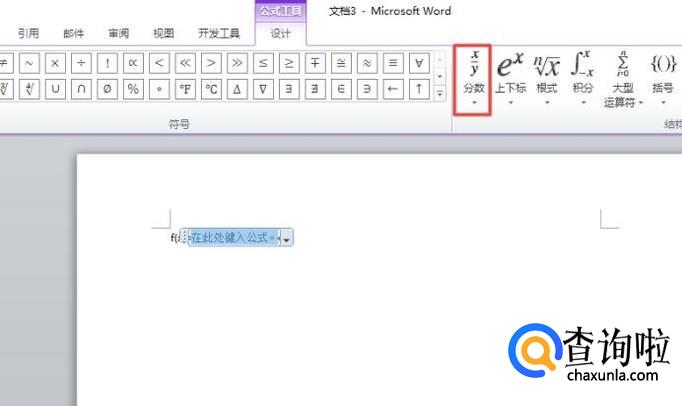The height and width of the screenshot is (406, 682).
Task: Insert the almost-equal symbol
Action: tap(367, 63)
